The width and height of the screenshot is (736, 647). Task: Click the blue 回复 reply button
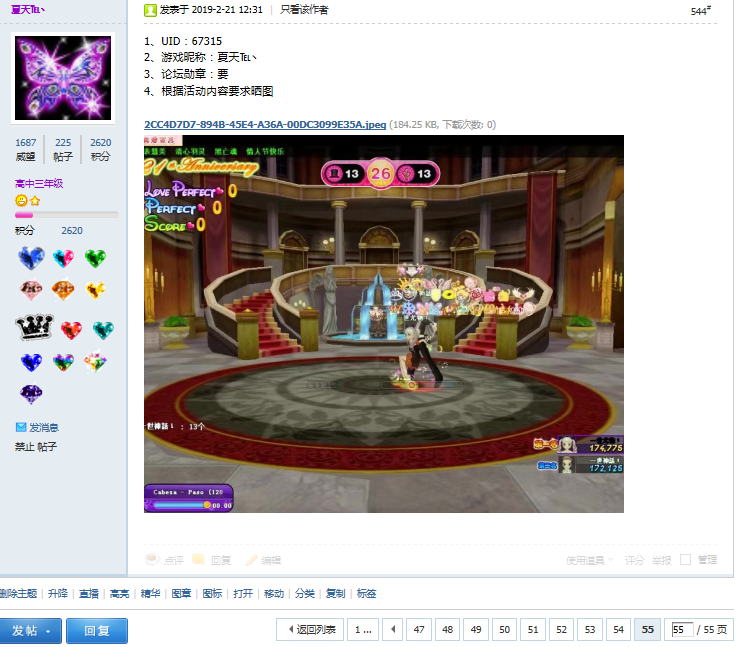[x=97, y=631]
